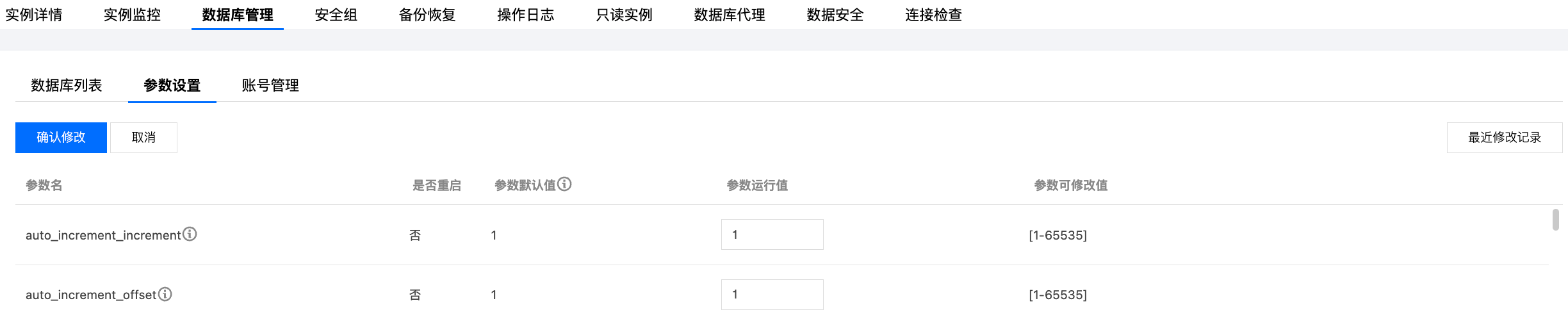Go to 备份恢复 tab

coord(427,15)
